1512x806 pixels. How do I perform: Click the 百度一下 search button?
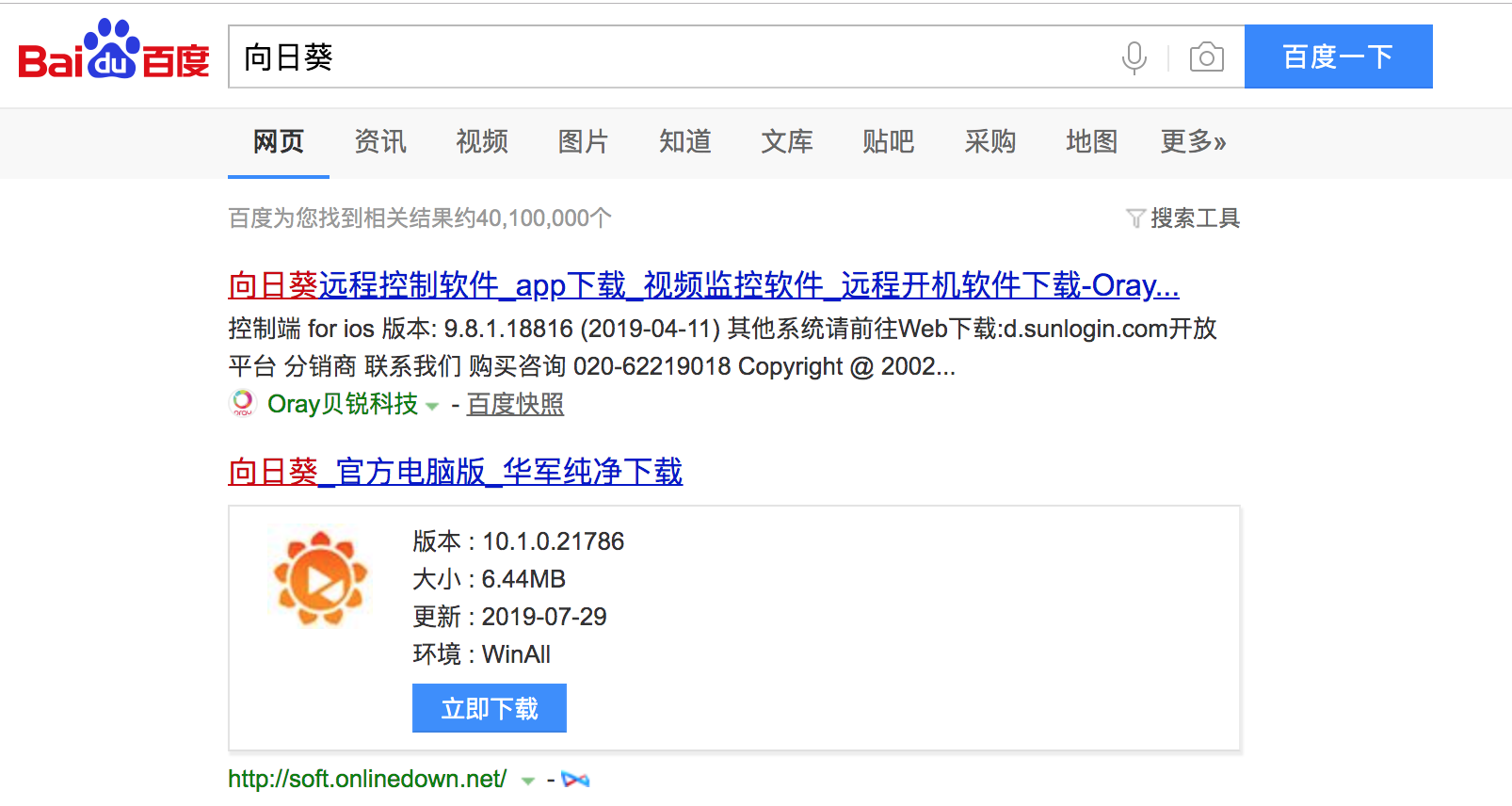coord(1338,56)
